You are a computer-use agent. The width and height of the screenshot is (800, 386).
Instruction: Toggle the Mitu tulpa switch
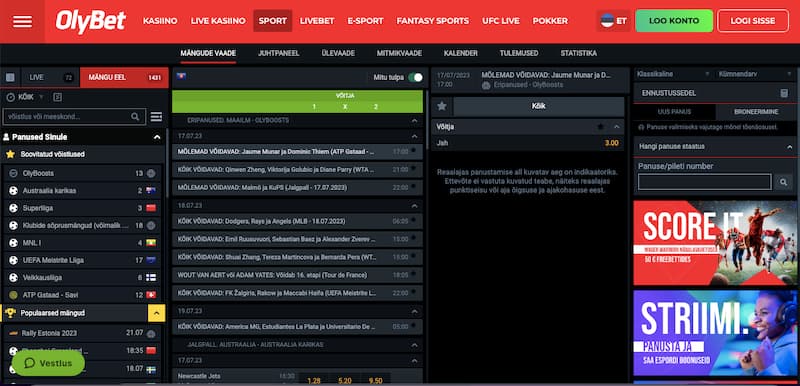[415, 78]
